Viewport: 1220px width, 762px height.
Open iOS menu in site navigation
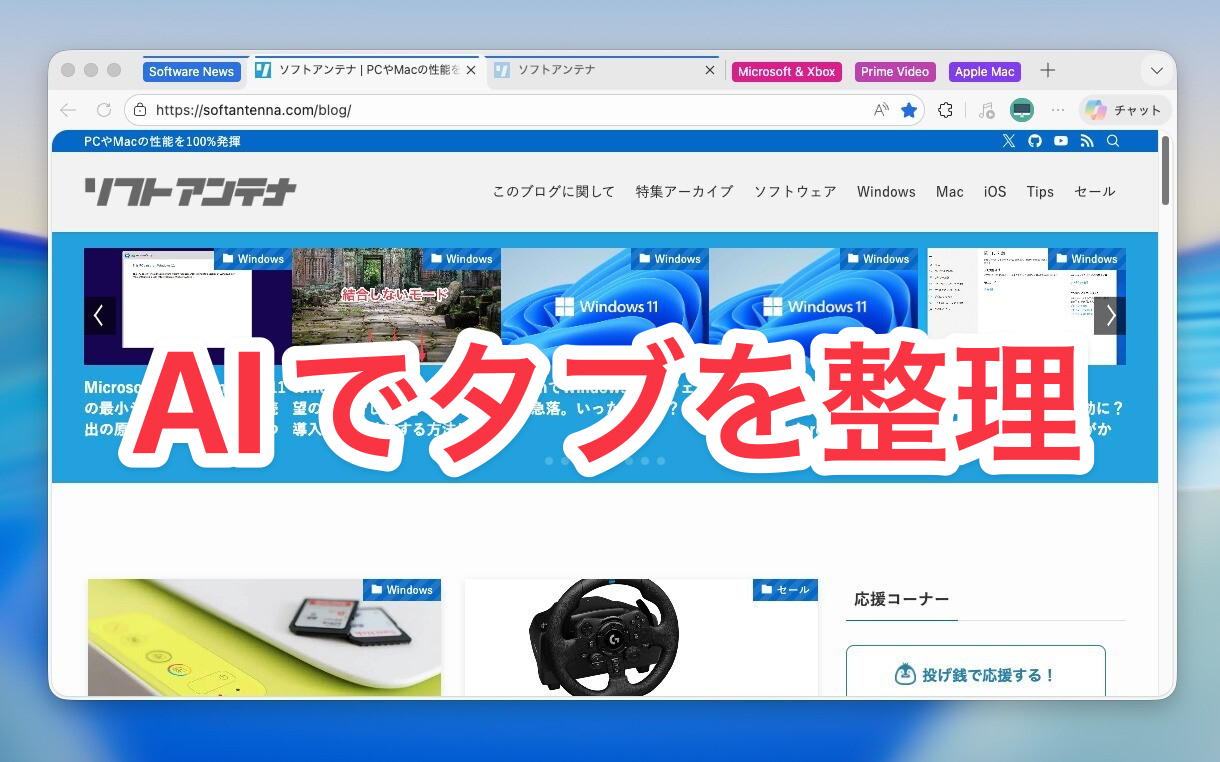(995, 192)
